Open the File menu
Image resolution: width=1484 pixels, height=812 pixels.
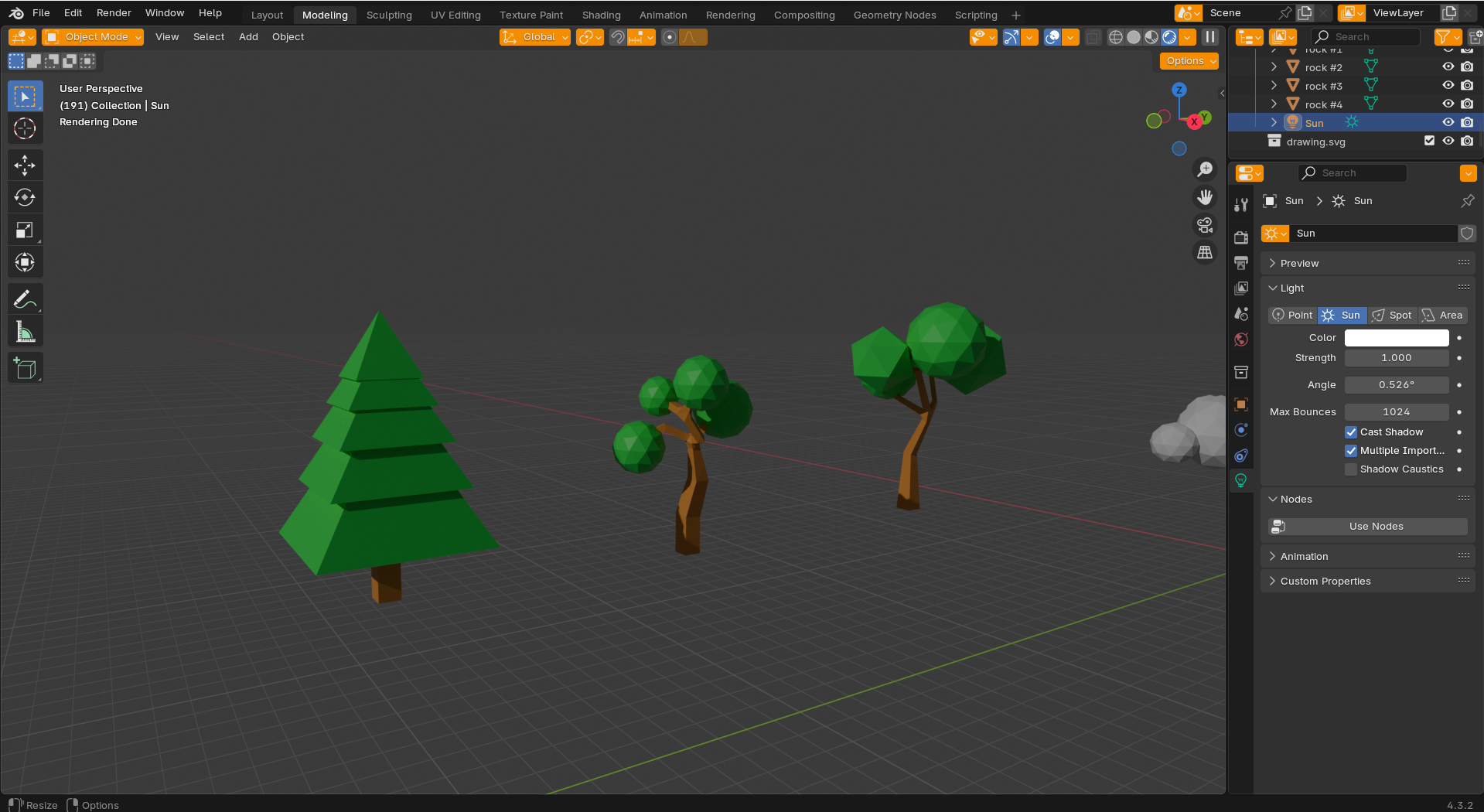click(41, 13)
